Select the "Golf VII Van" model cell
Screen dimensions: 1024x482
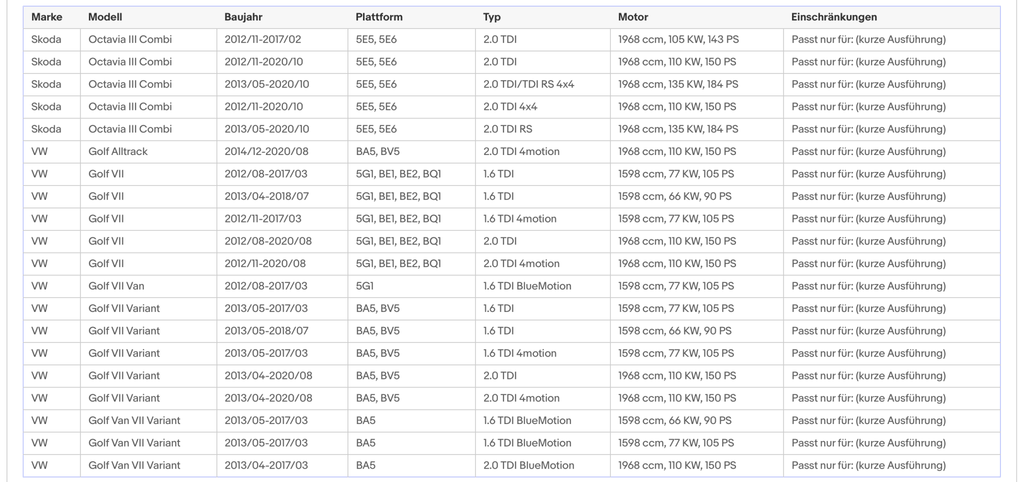pyautogui.click(x=116, y=286)
